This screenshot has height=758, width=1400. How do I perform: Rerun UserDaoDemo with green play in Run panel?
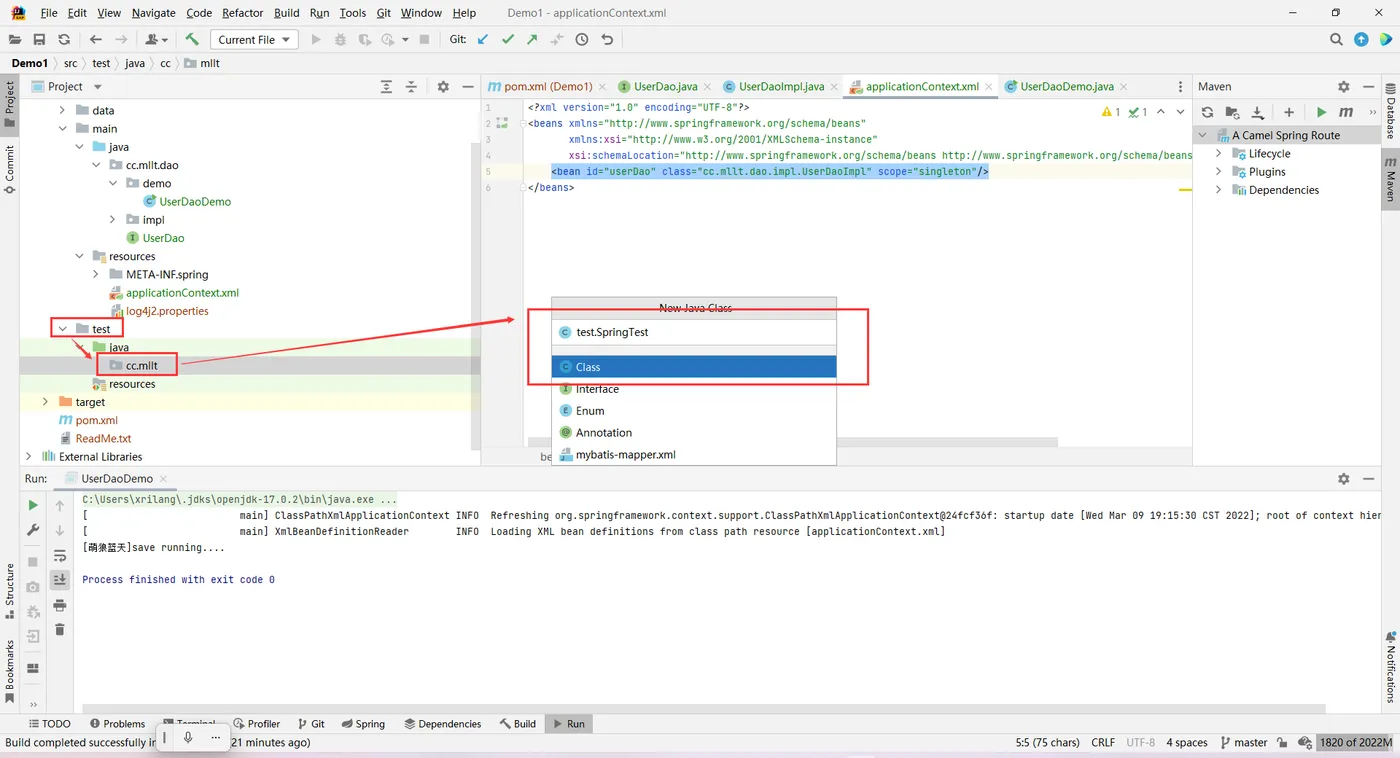pyautogui.click(x=33, y=506)
